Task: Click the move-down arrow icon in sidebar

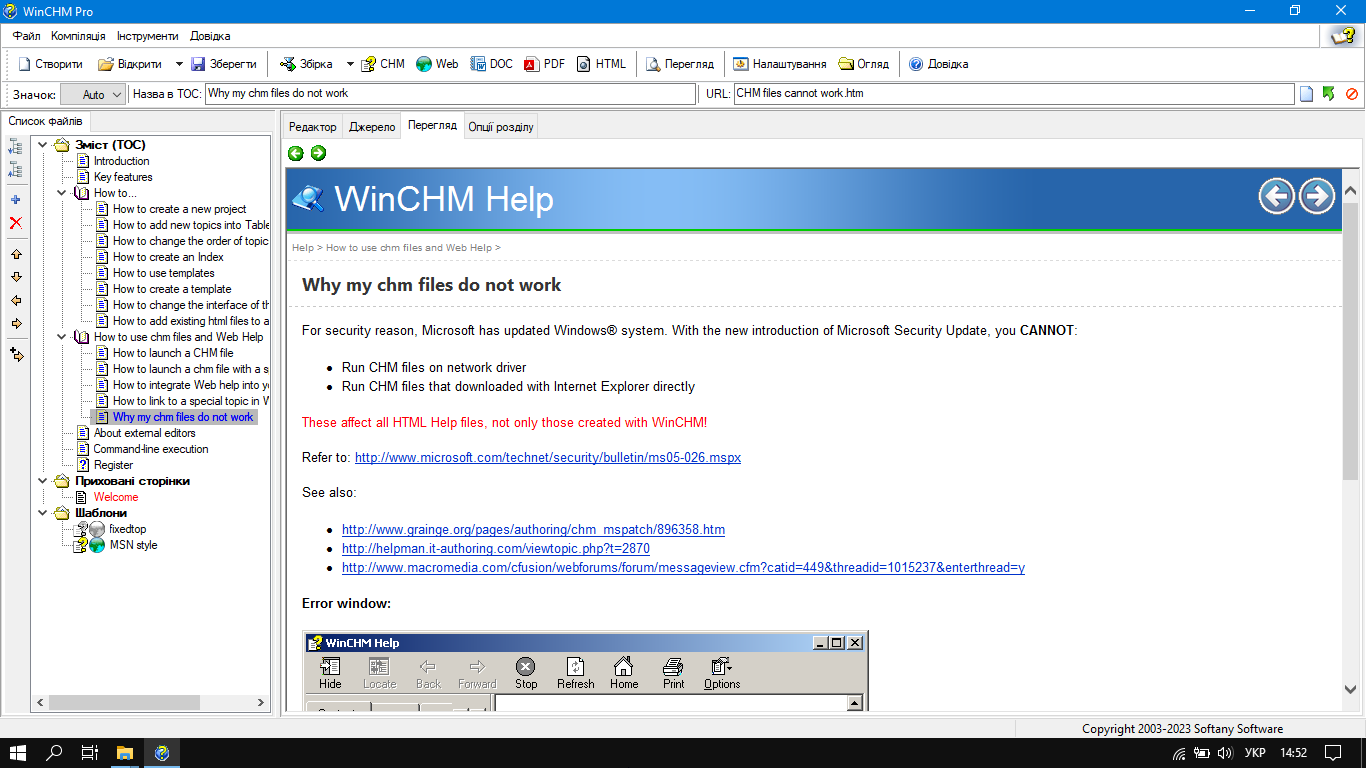Action: click(x=15, y=277)
